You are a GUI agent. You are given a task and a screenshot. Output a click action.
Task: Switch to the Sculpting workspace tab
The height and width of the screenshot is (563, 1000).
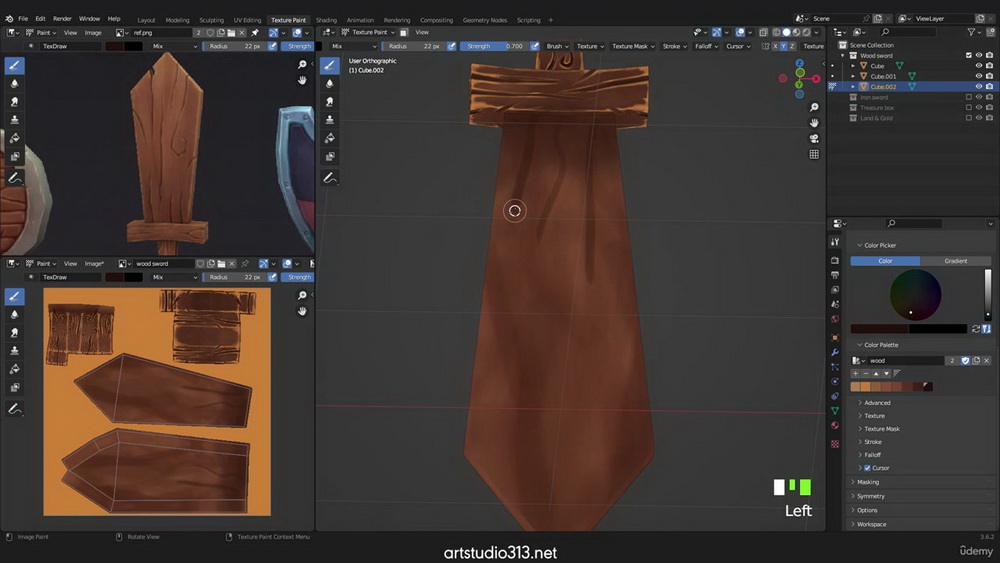(x=211, y=20)
